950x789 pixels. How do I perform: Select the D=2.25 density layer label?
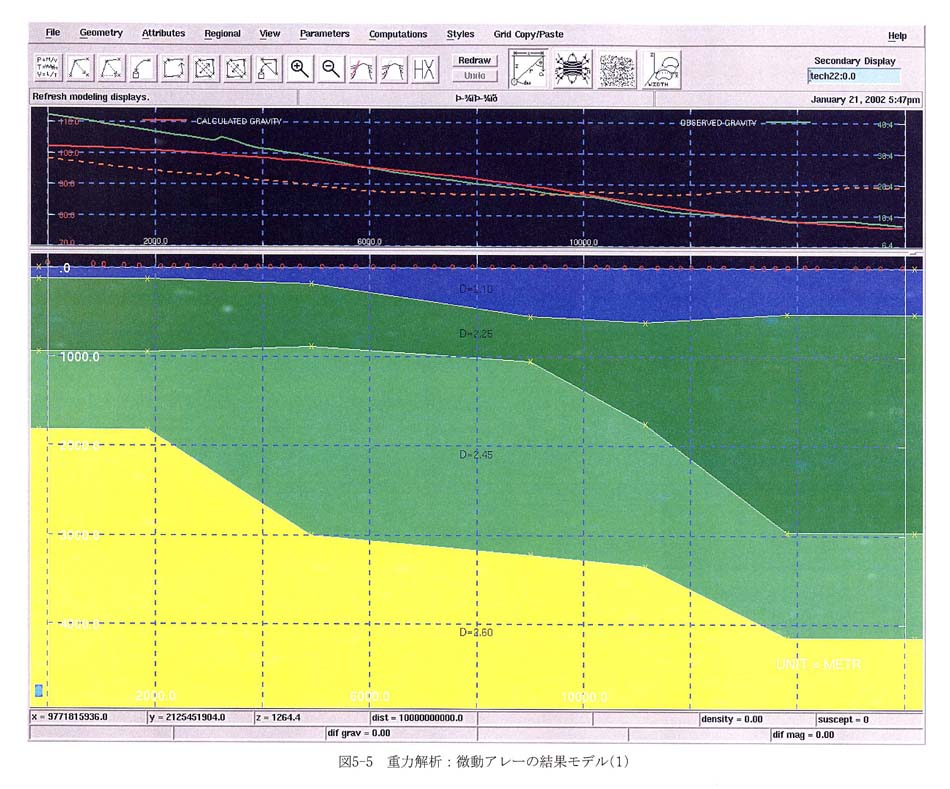pyautogui.click(x=476, y=333)
